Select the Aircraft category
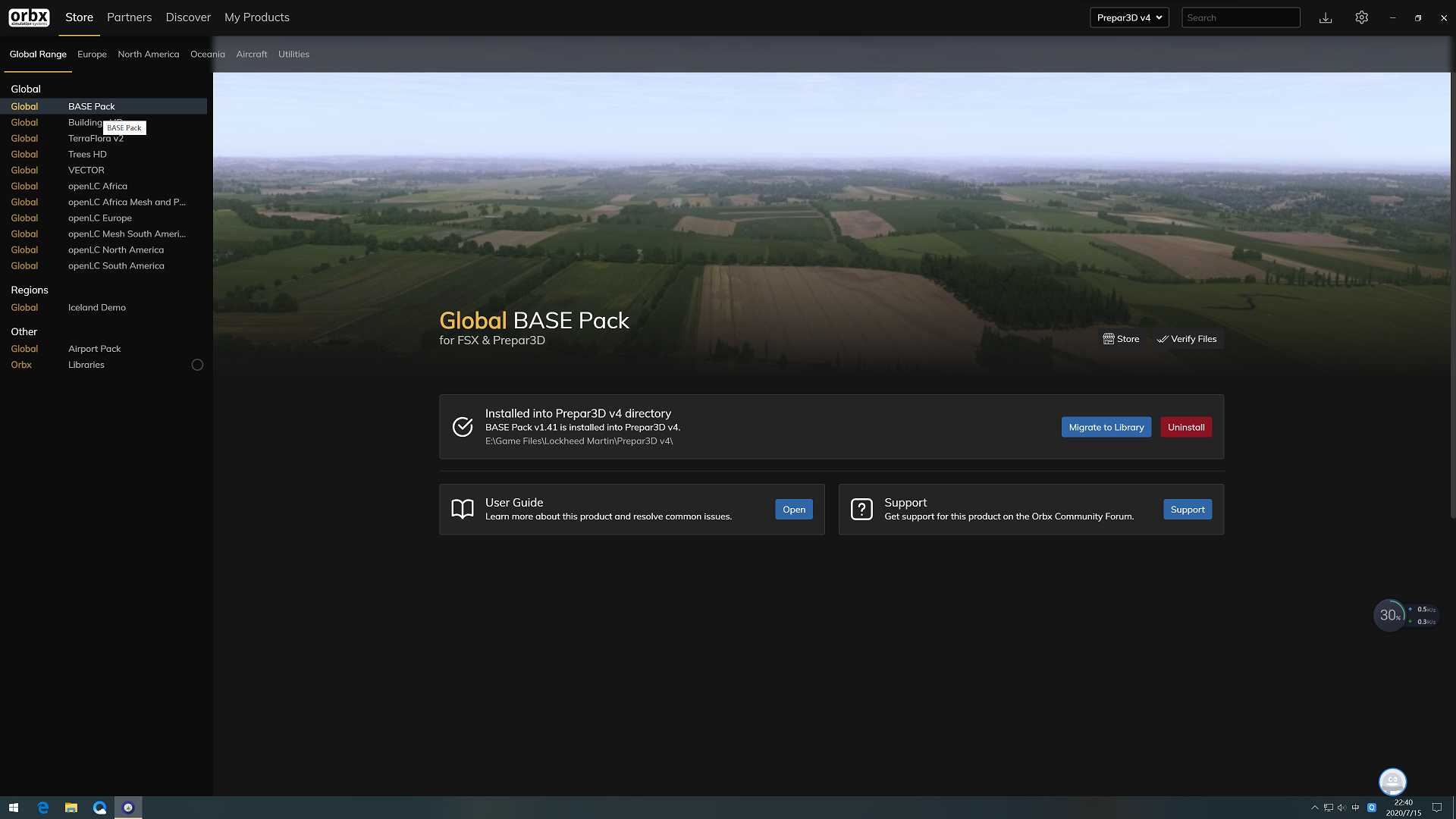Viewport: 1456px width, 819px height. pyautogui.click(x=252, y=55)
